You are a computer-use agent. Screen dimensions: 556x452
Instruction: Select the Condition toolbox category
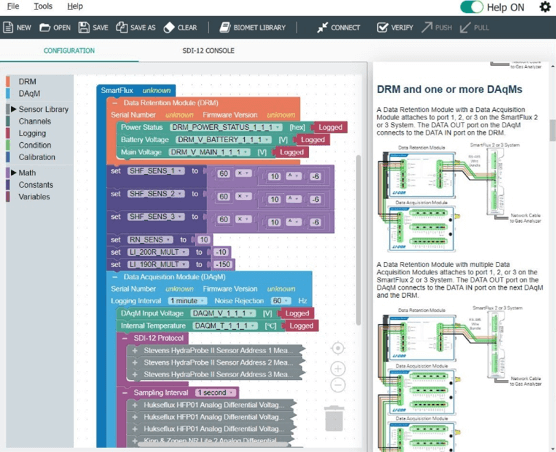(x=35, y=145)
